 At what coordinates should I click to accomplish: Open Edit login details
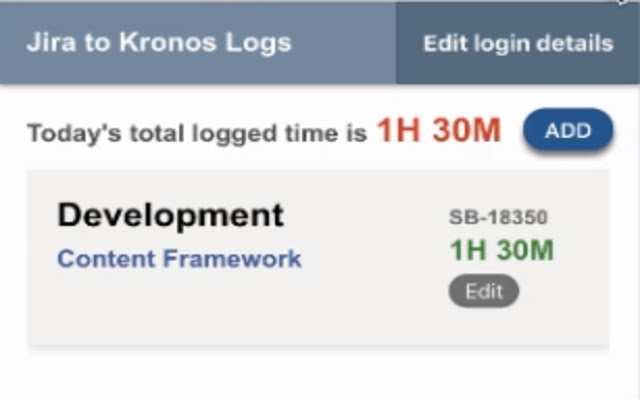pyautogui.click(x=518, y=43)
